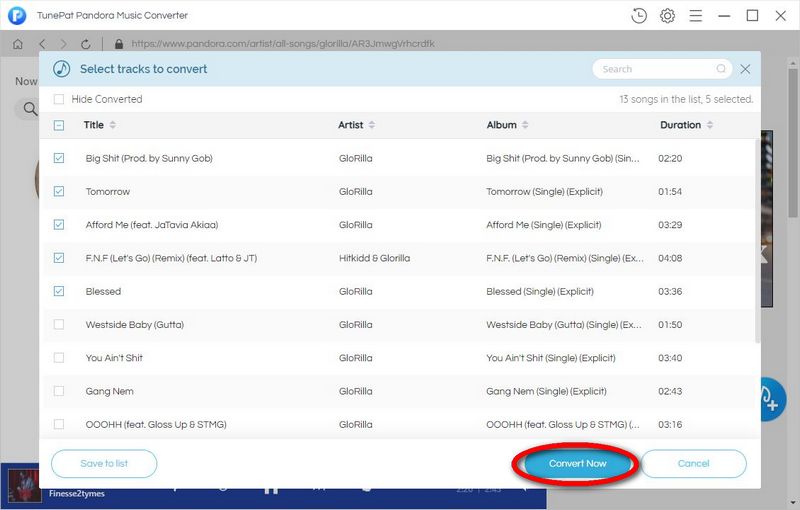Click Hitkidd & Glorilla artist cell
The image size is (800, 510).
374,258
